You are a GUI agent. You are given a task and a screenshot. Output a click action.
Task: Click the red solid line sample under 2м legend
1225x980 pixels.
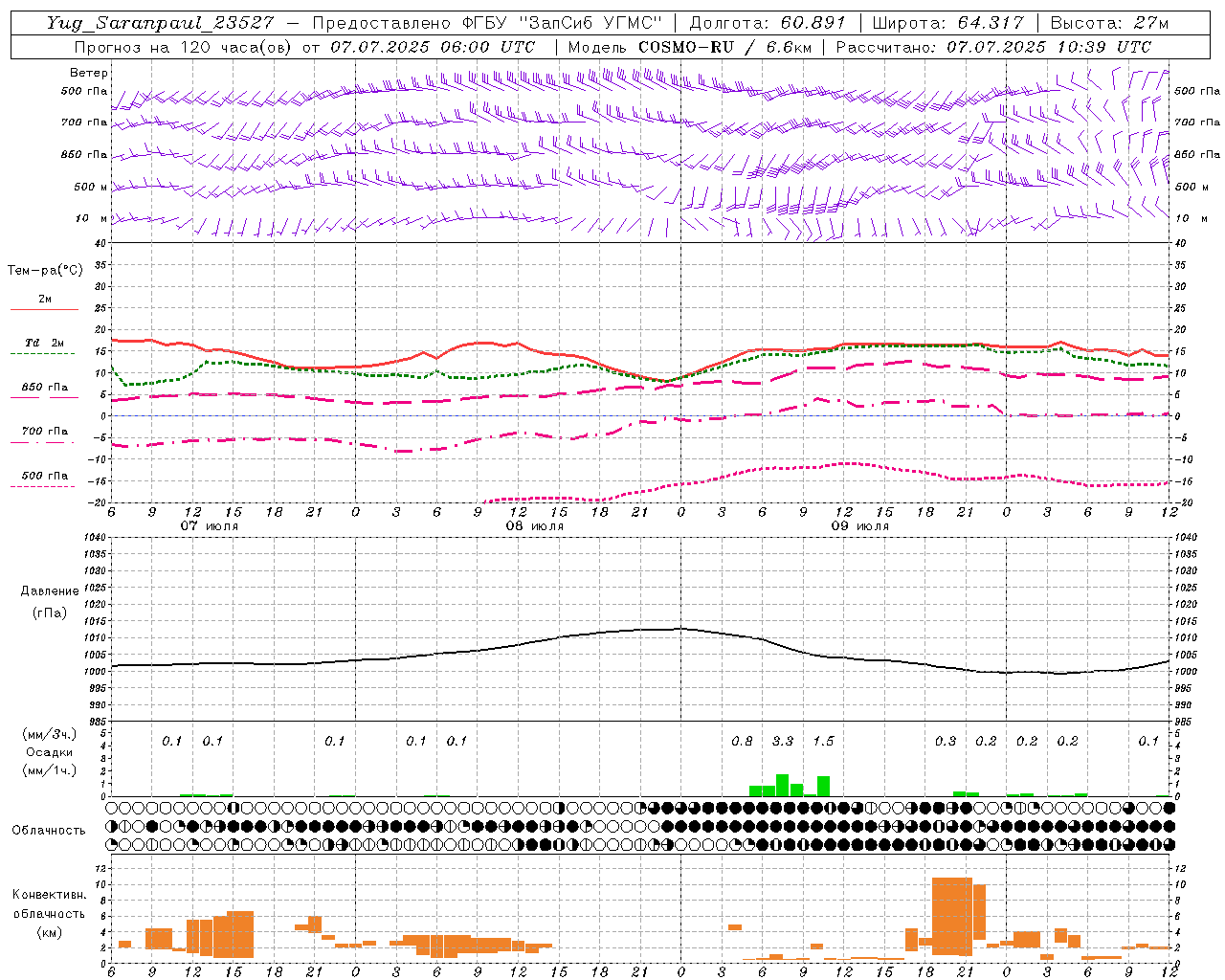(x=44, y=310)
